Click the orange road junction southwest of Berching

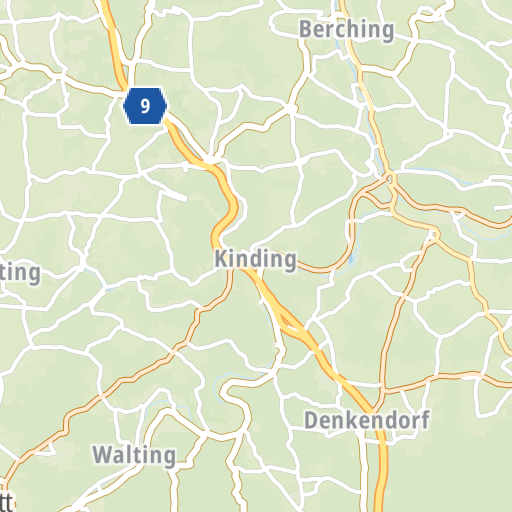[x=290, y=108]
